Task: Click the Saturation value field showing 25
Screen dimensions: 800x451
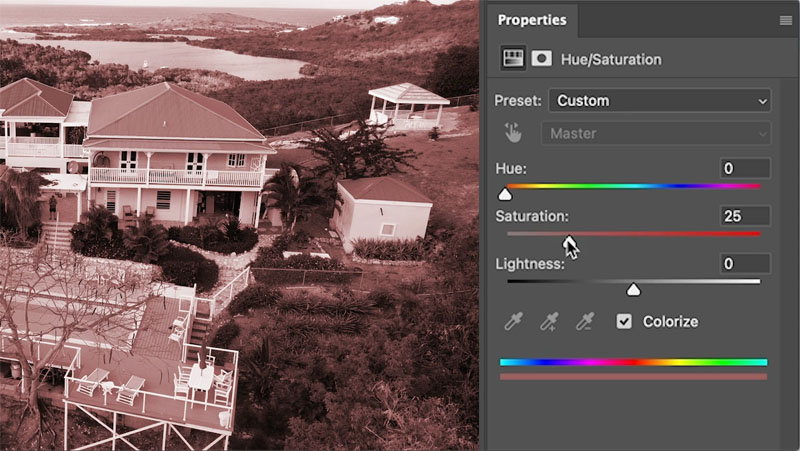Action: [x=745, y=216]
